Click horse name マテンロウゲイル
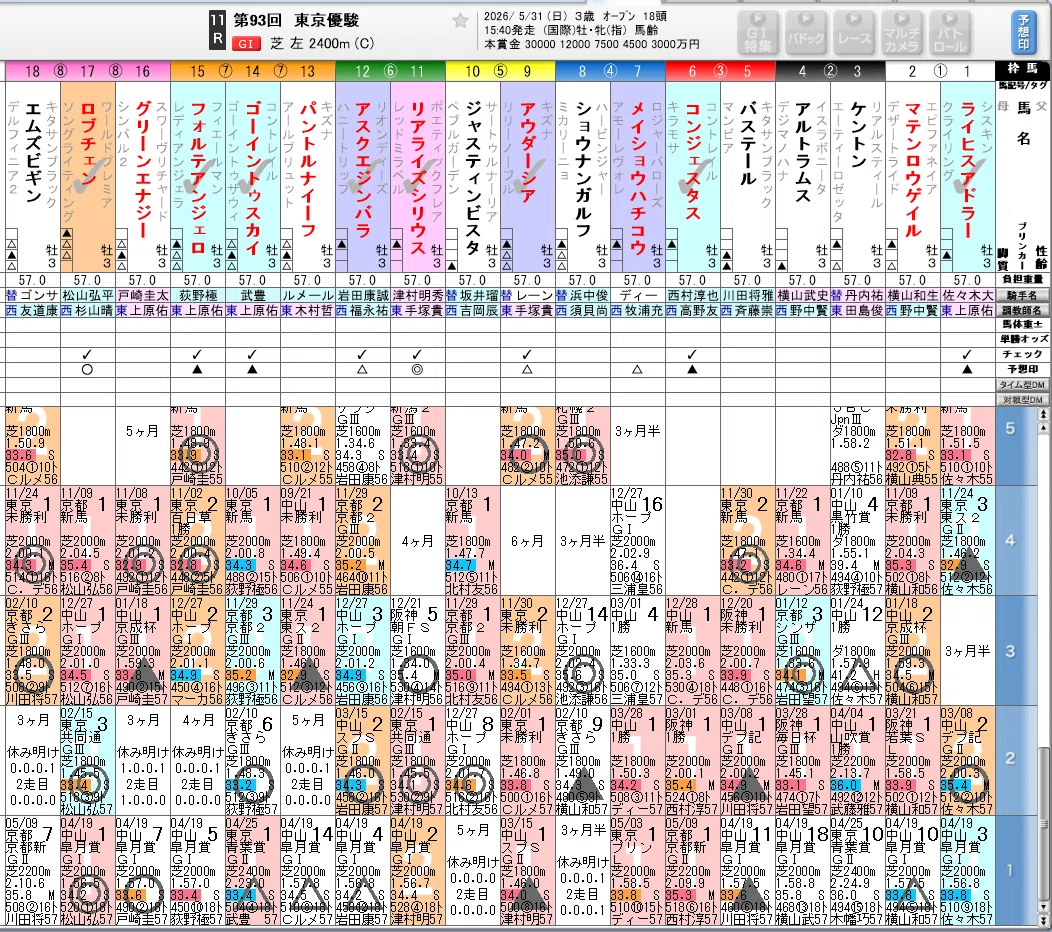This screenshot has height=932, width=1052. tap(913, 169)
